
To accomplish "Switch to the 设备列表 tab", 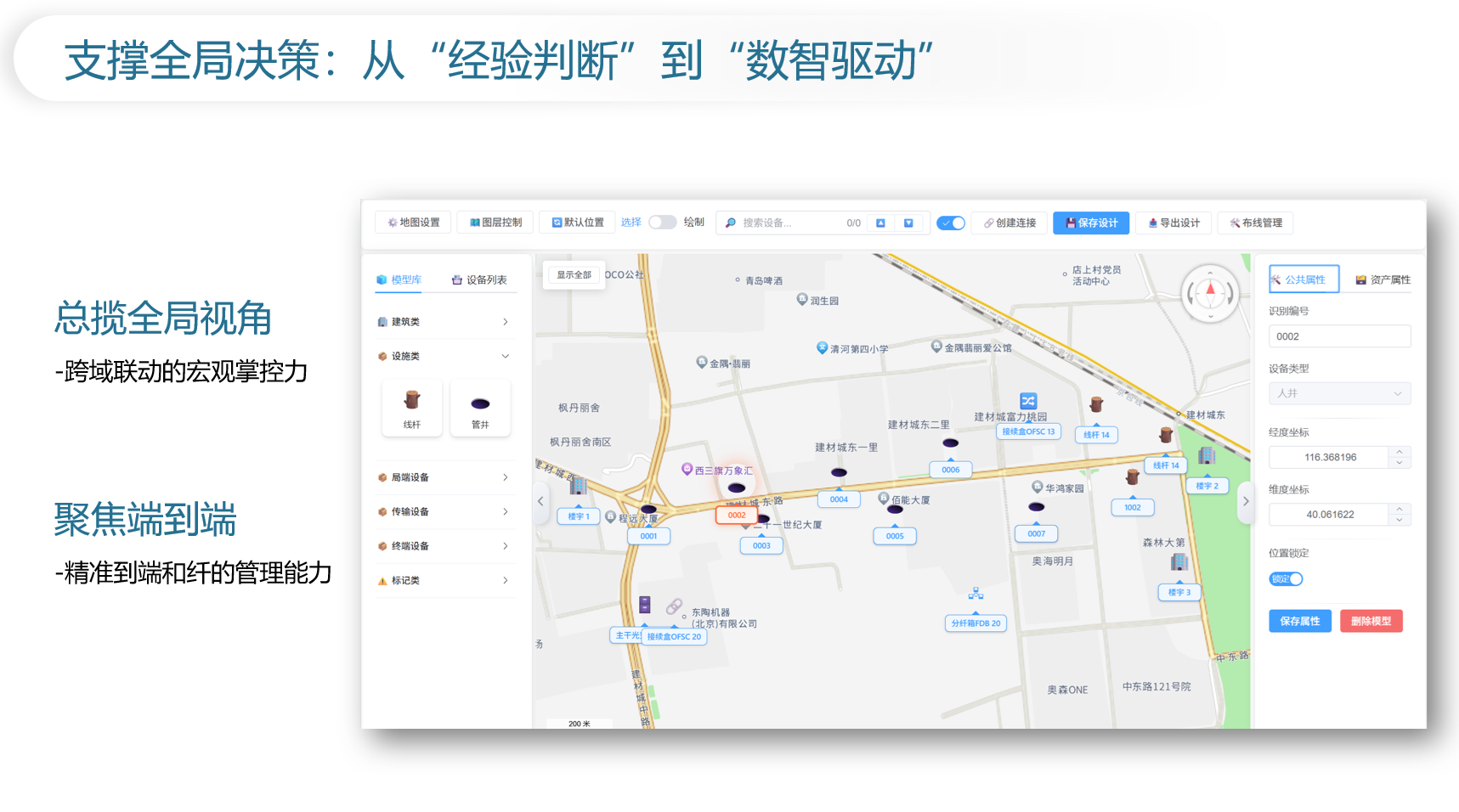I will tap(479, 280).
